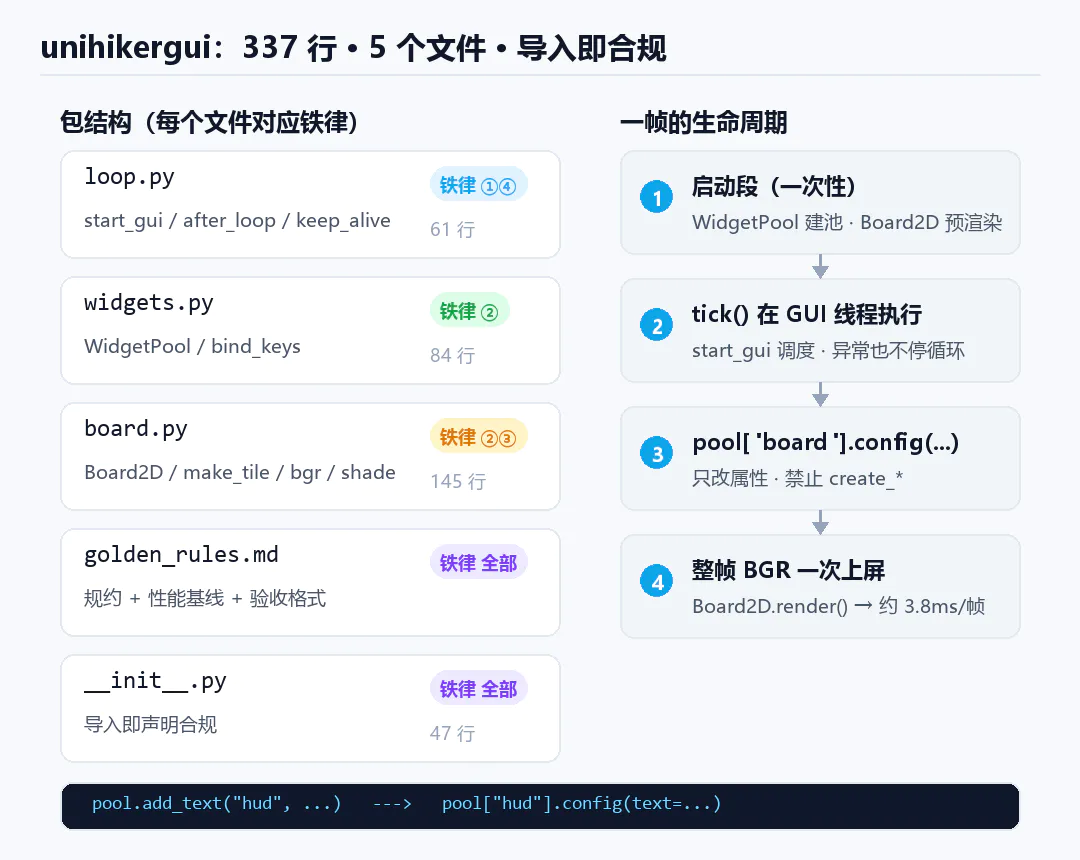Click 'WidgetPool 建池 · Board2D 预渲染' text
The width and height of the screenshot is (1080, 860).
click(847, 222)
